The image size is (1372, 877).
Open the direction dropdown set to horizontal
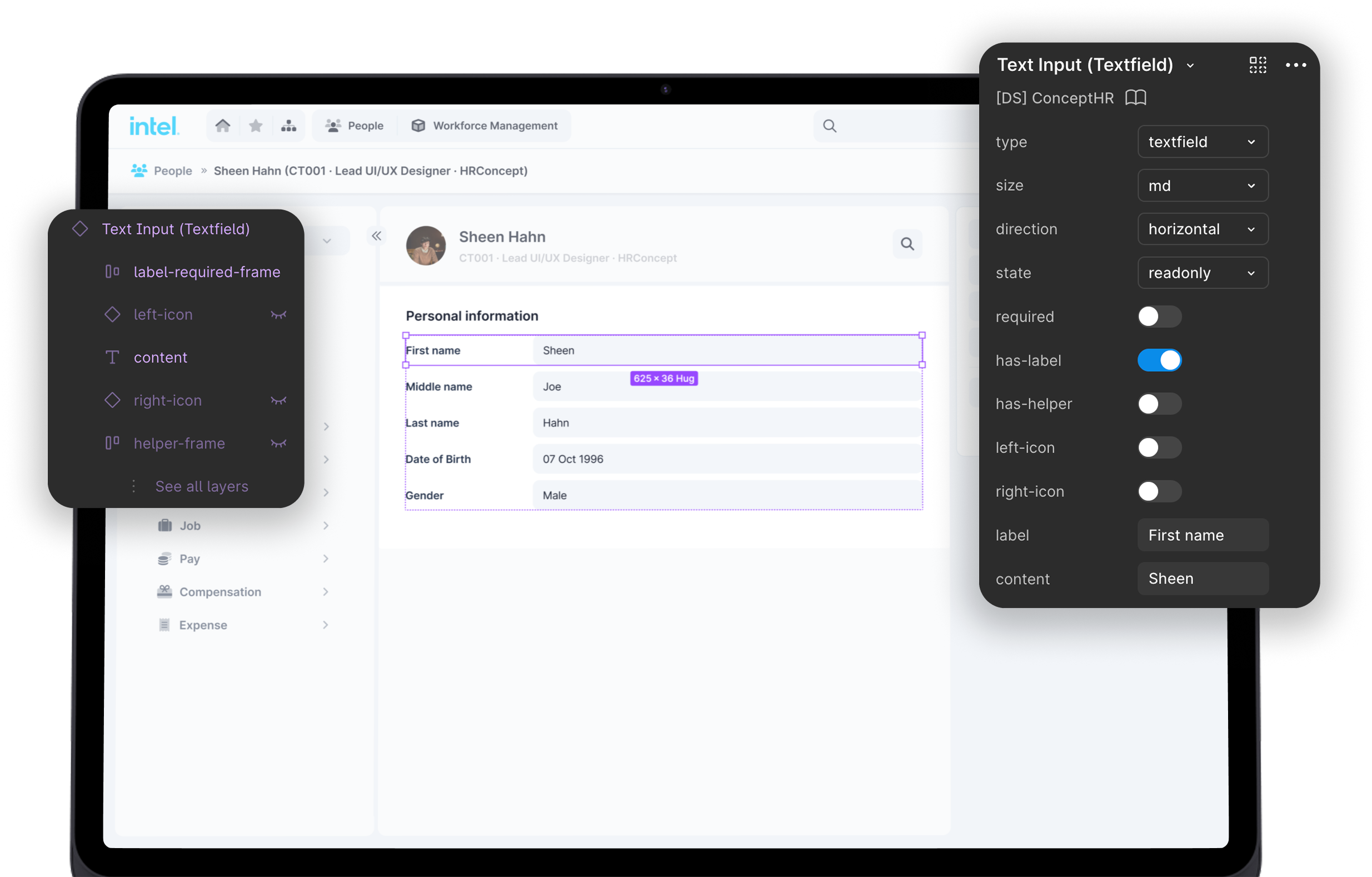(1203, 229)
